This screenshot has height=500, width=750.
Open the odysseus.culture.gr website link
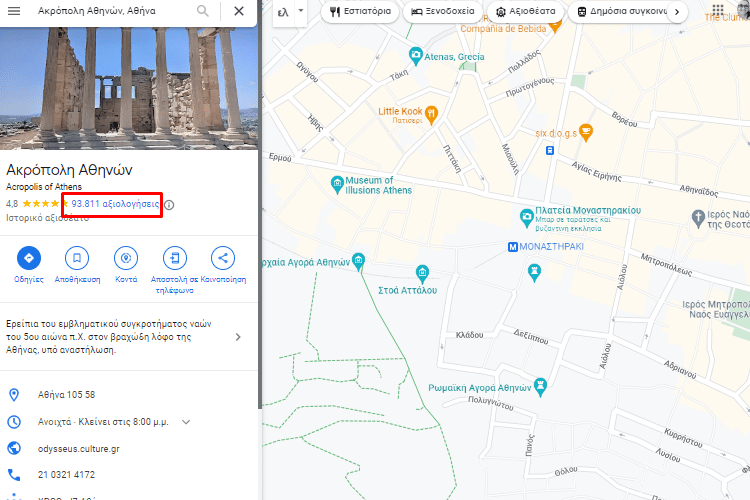[78, 449]
